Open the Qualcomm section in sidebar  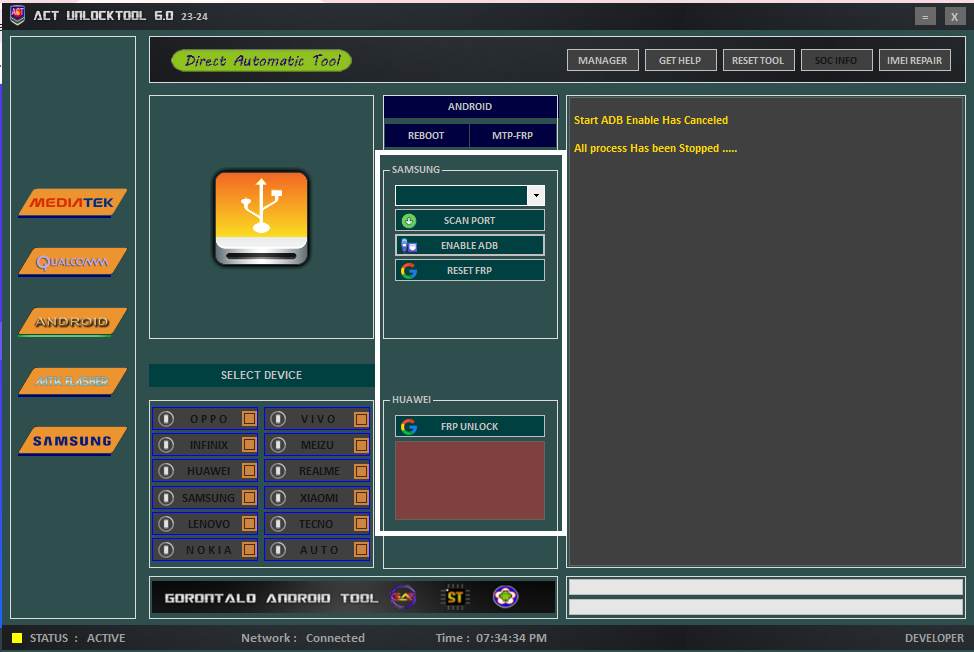73,262
